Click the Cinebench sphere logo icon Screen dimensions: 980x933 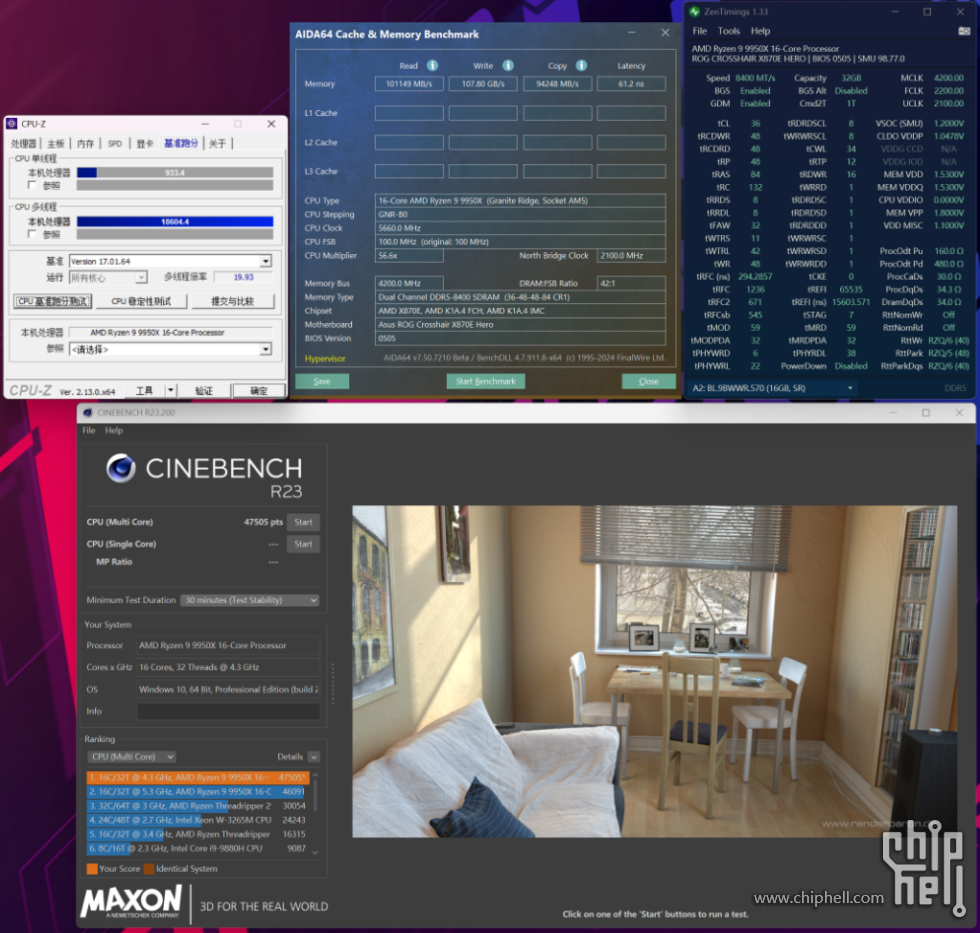[121, 468]
